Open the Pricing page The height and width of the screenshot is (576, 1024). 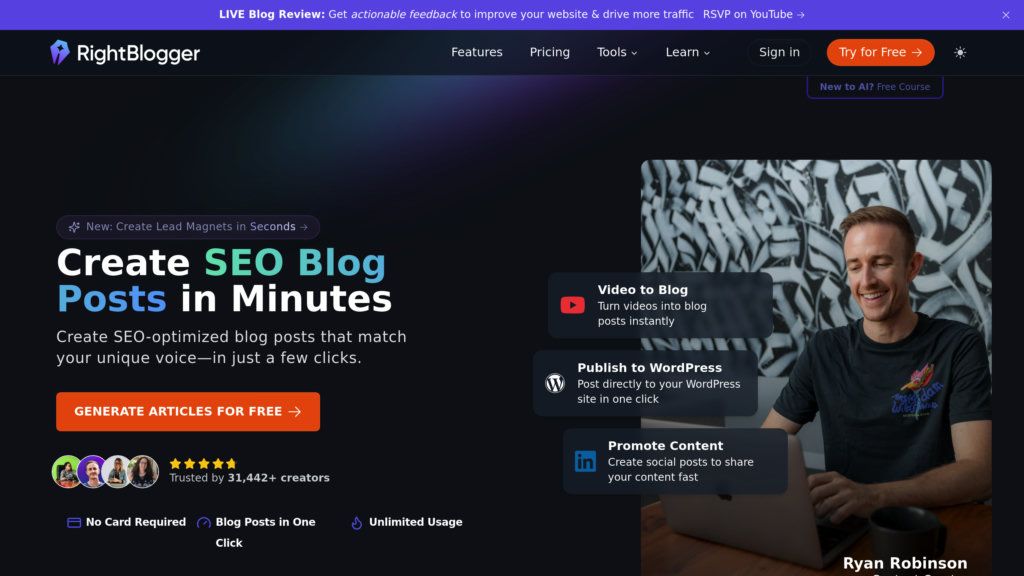tap(549, 52)
